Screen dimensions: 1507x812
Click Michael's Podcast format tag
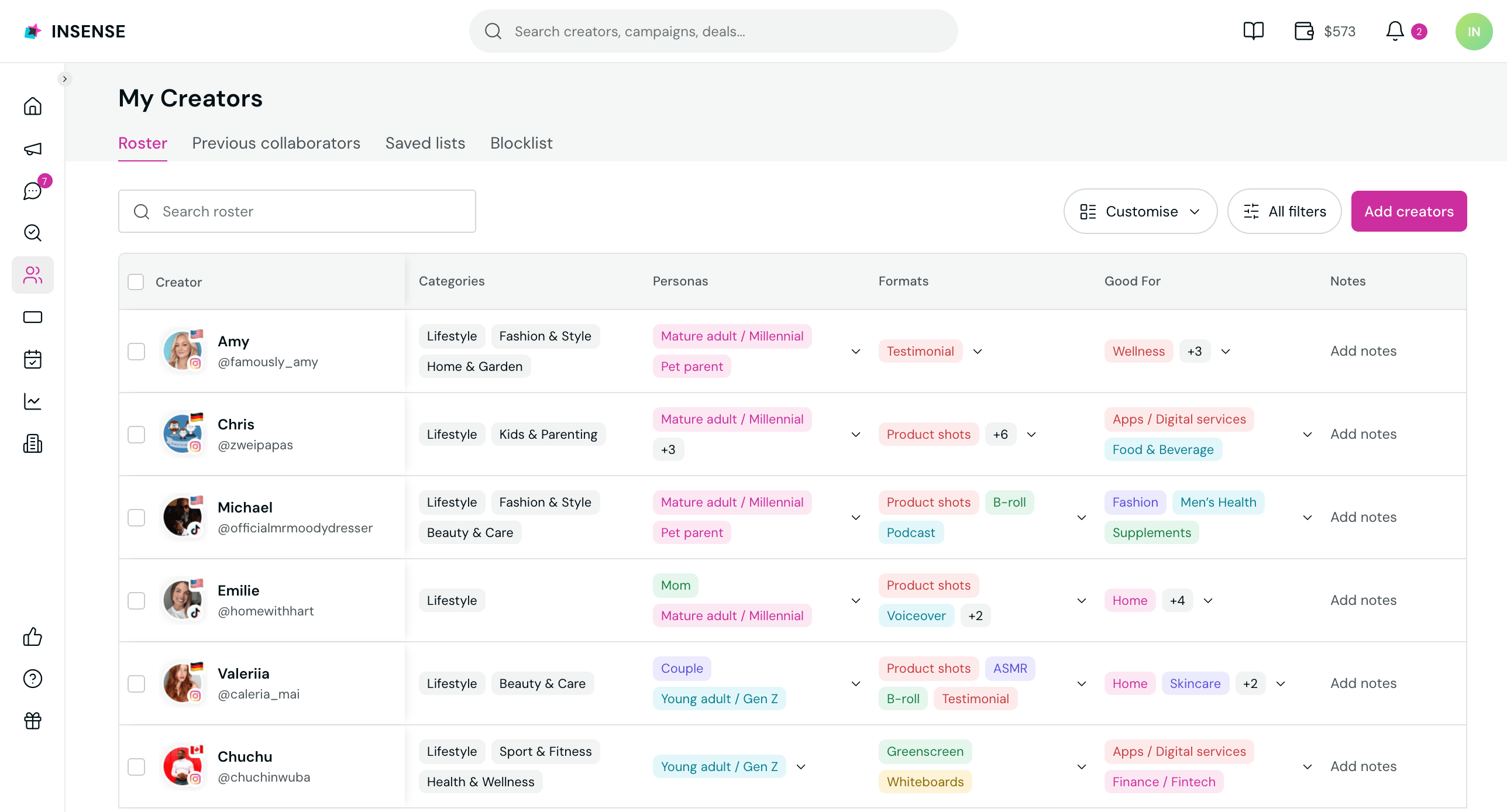click(x=911, y=533)
